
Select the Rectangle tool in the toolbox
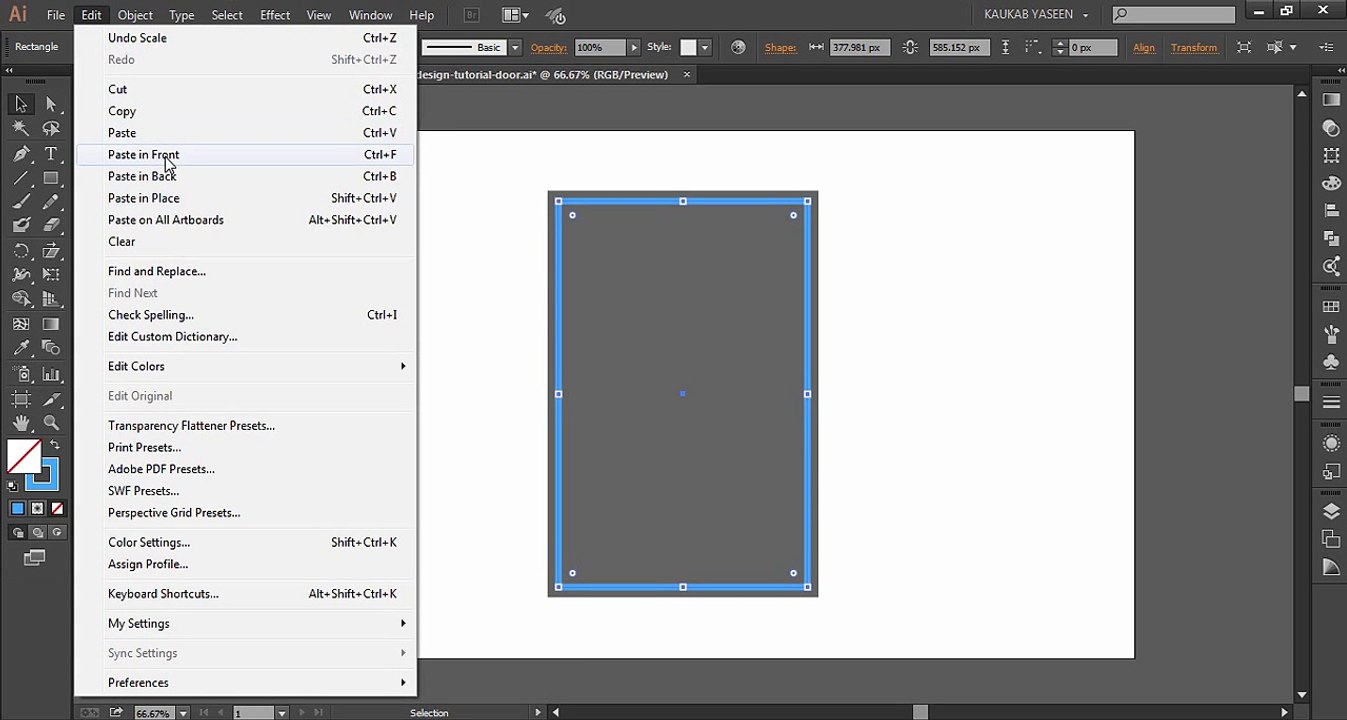click(x=51, y=178)
